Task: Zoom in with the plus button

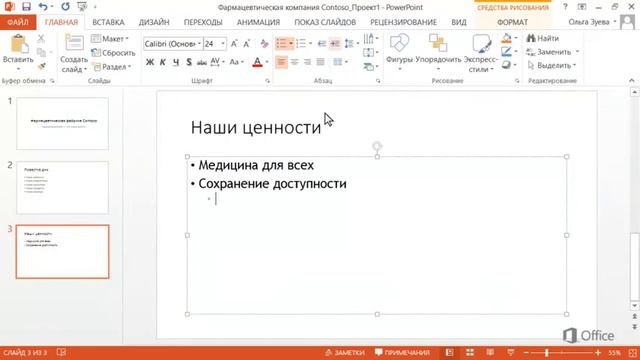Action: 598,353
